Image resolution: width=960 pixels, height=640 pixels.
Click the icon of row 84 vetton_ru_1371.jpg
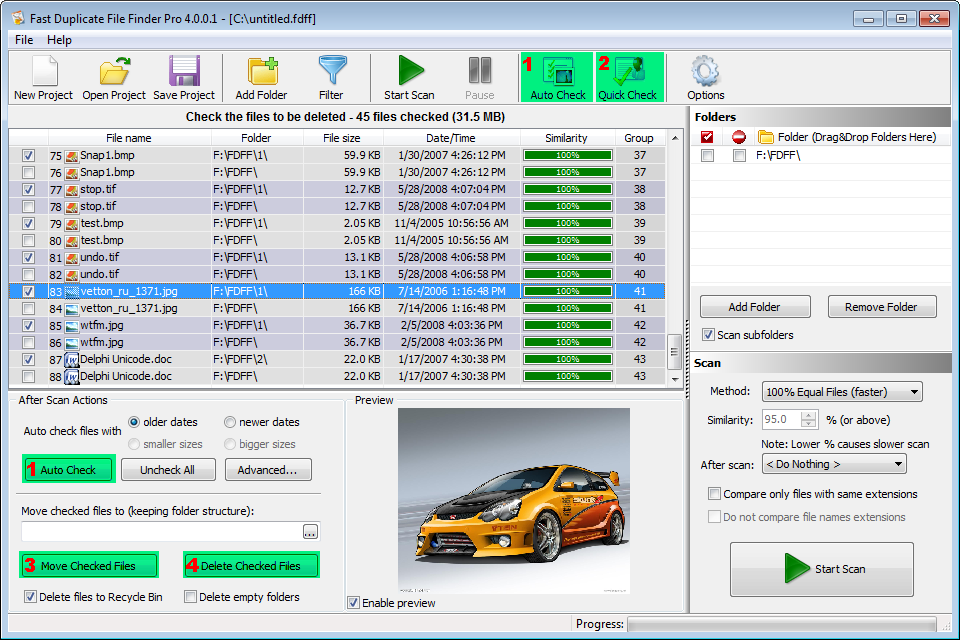click(x=72, y=309)
